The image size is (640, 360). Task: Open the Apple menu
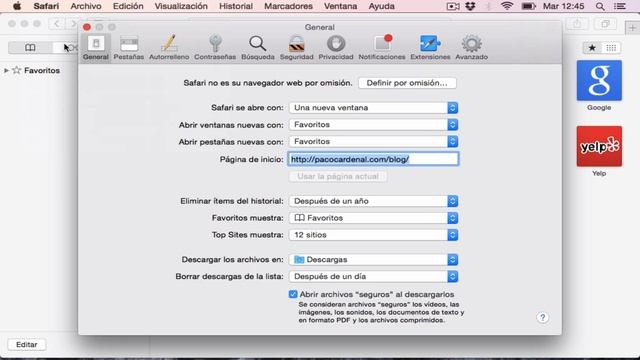[x=17, y=6]
